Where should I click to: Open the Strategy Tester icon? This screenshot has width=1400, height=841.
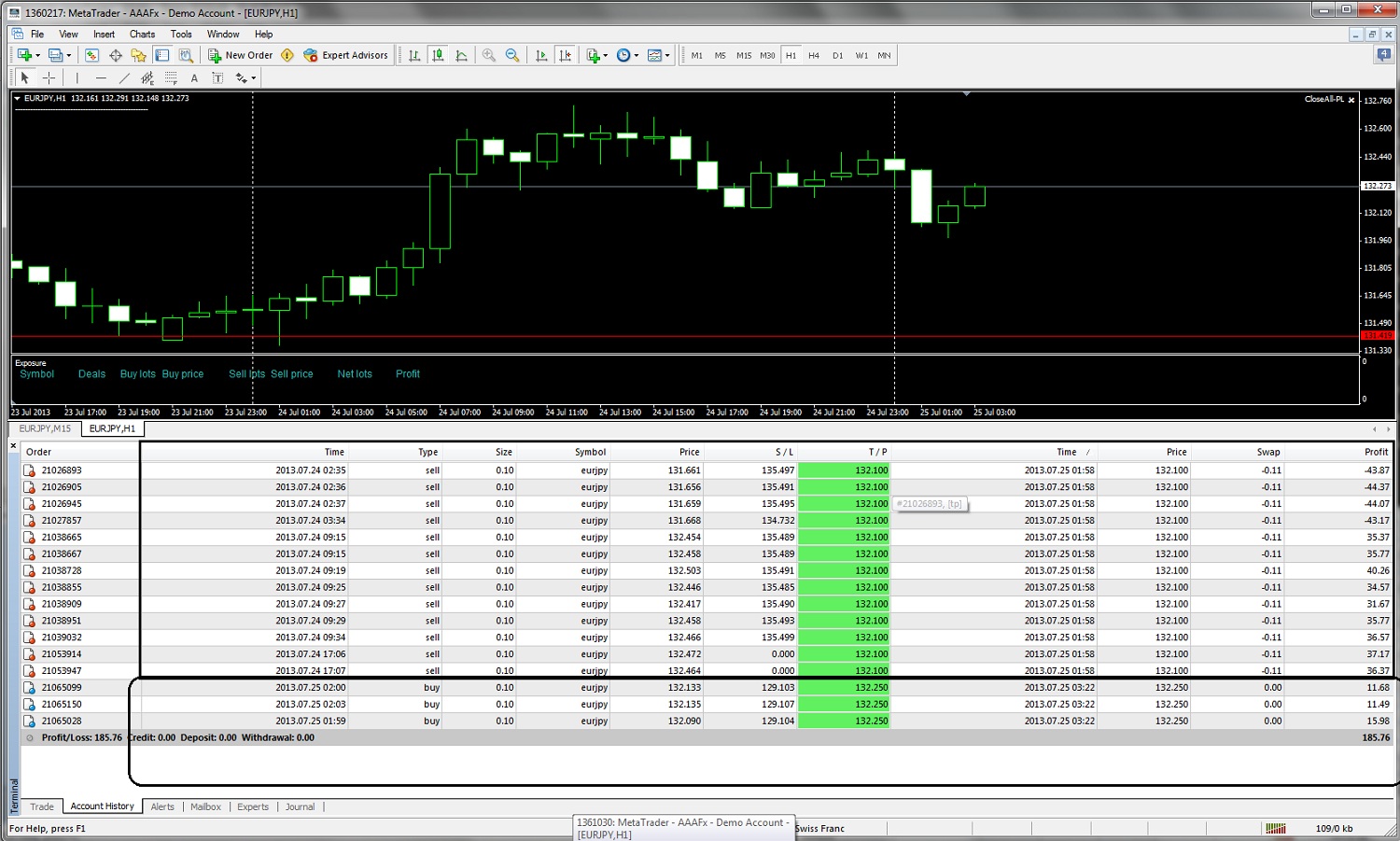click(186, 55)
